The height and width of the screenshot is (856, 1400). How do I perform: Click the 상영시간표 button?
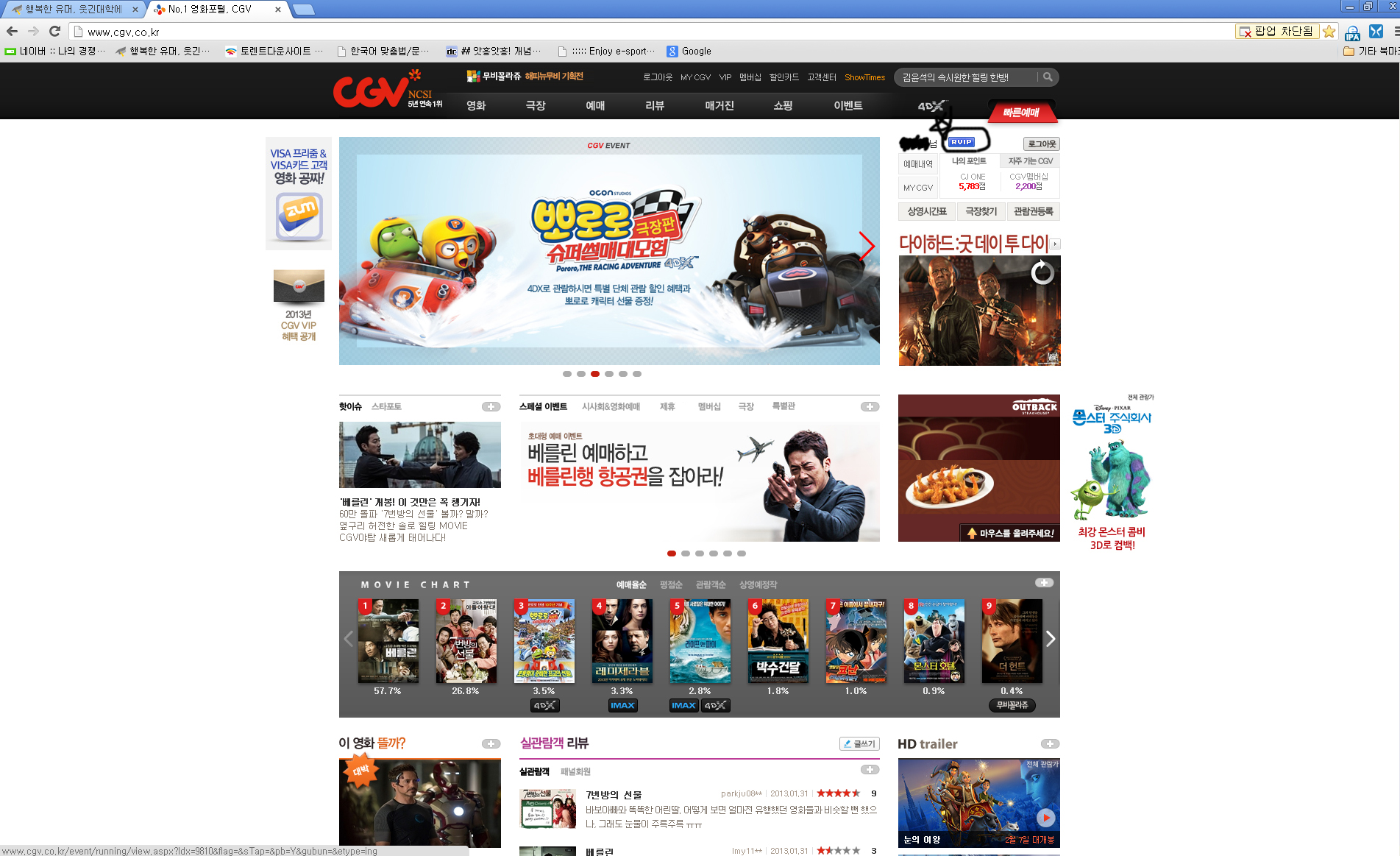pyautogui.click(x=927, y=211)
